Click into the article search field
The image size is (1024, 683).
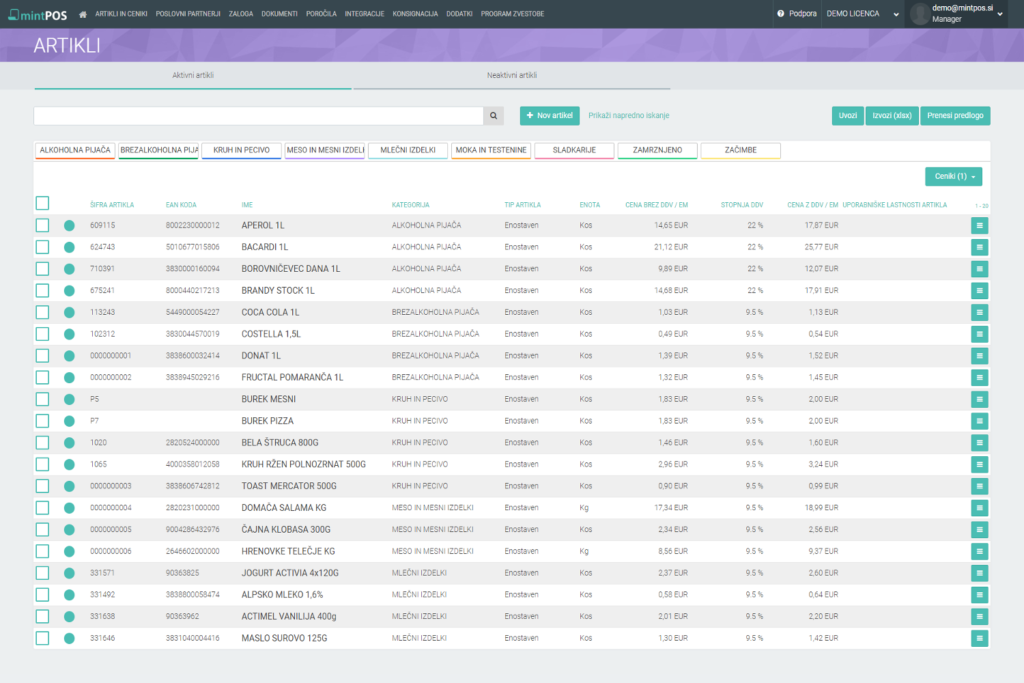click(x=258, y=116)
